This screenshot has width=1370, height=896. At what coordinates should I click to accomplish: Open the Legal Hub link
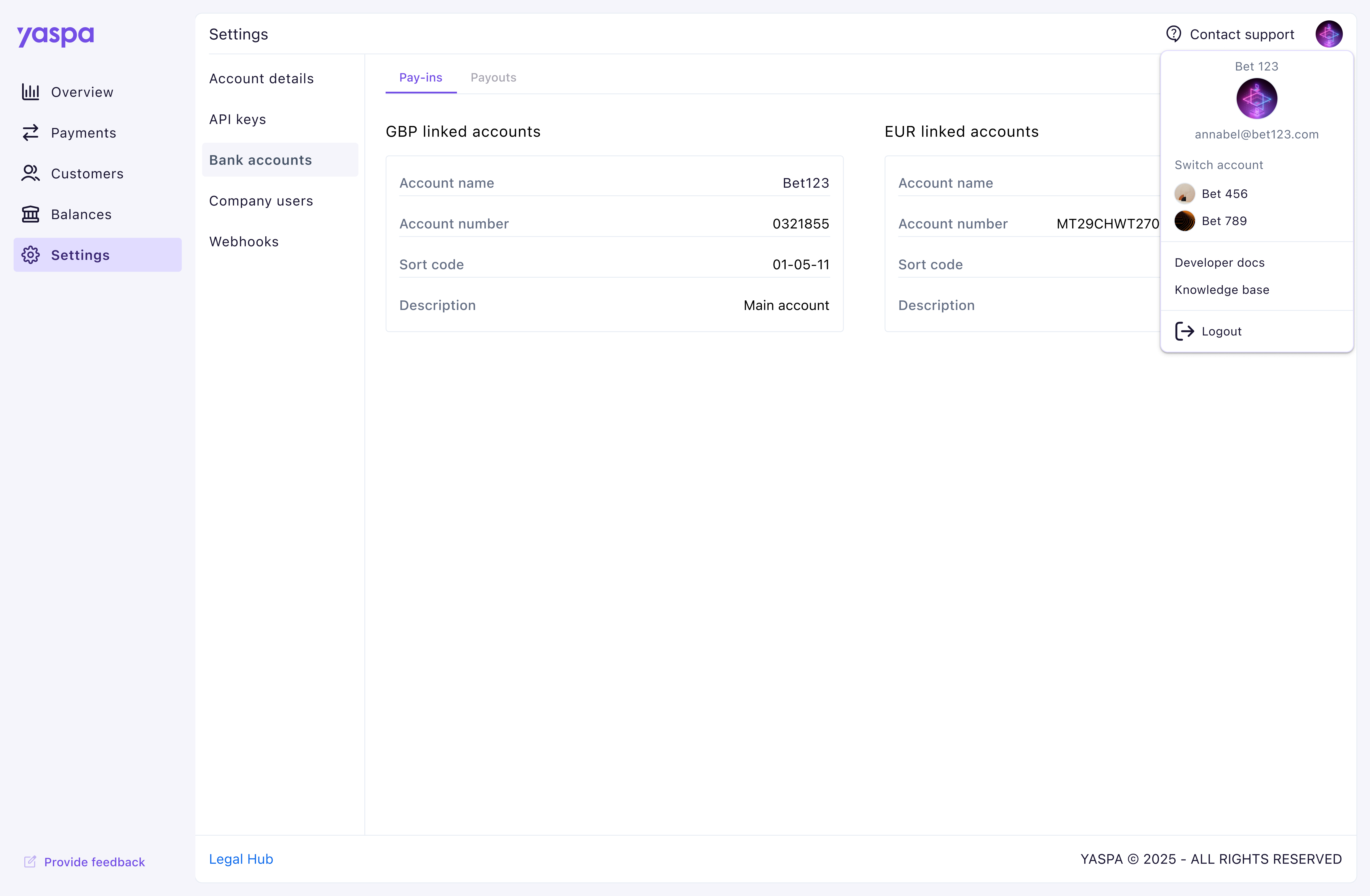coord(241,859)
